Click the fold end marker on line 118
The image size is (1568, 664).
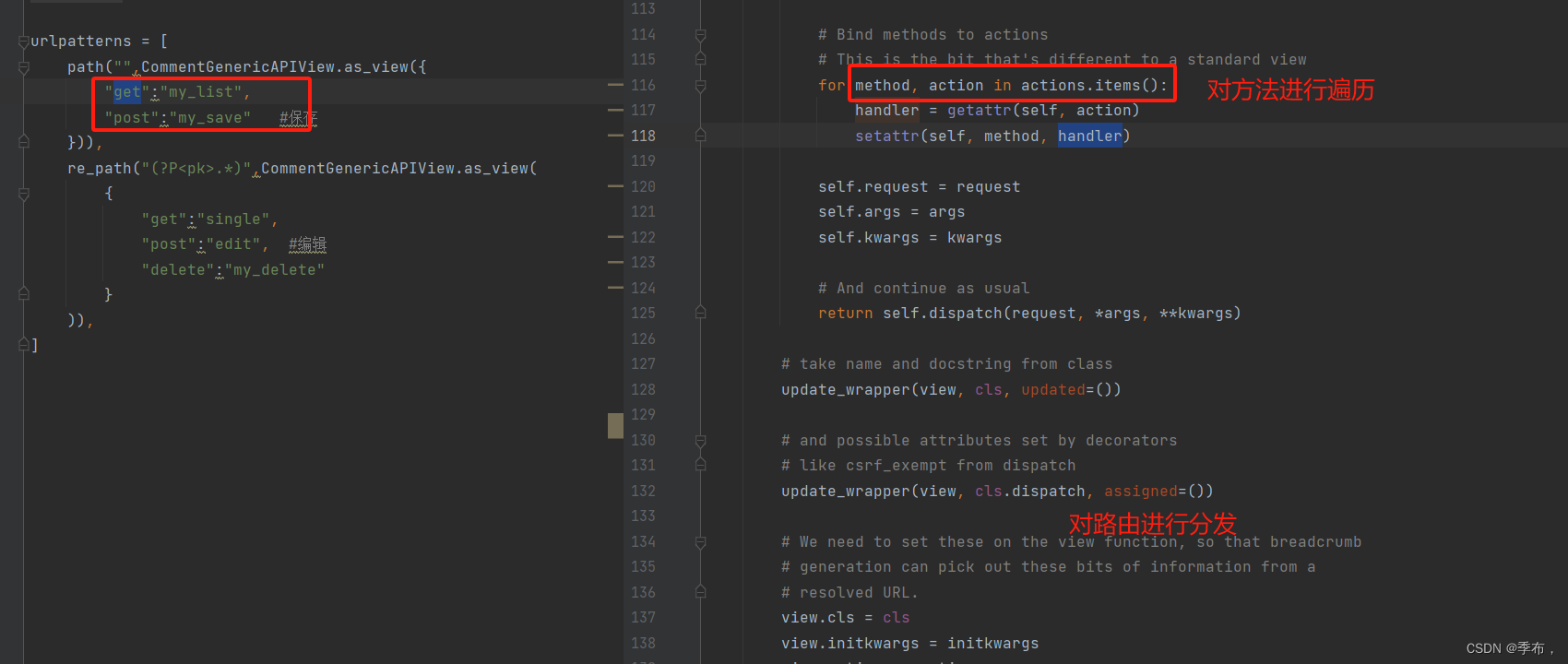700,136
